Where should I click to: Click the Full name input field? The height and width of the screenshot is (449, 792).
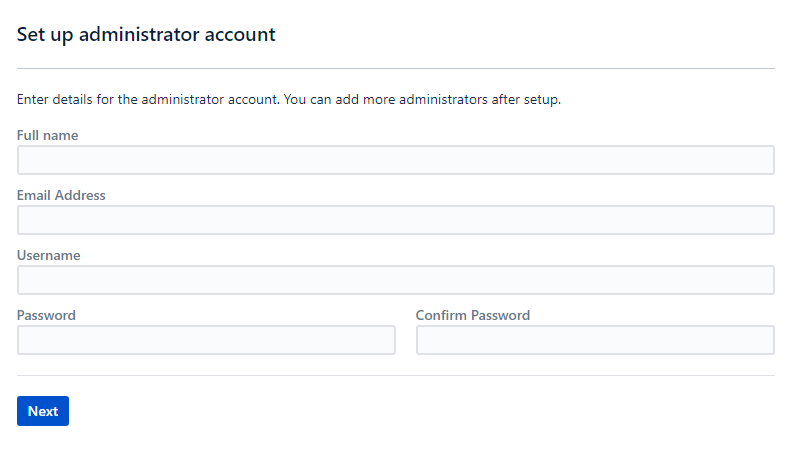click(395, 160)
